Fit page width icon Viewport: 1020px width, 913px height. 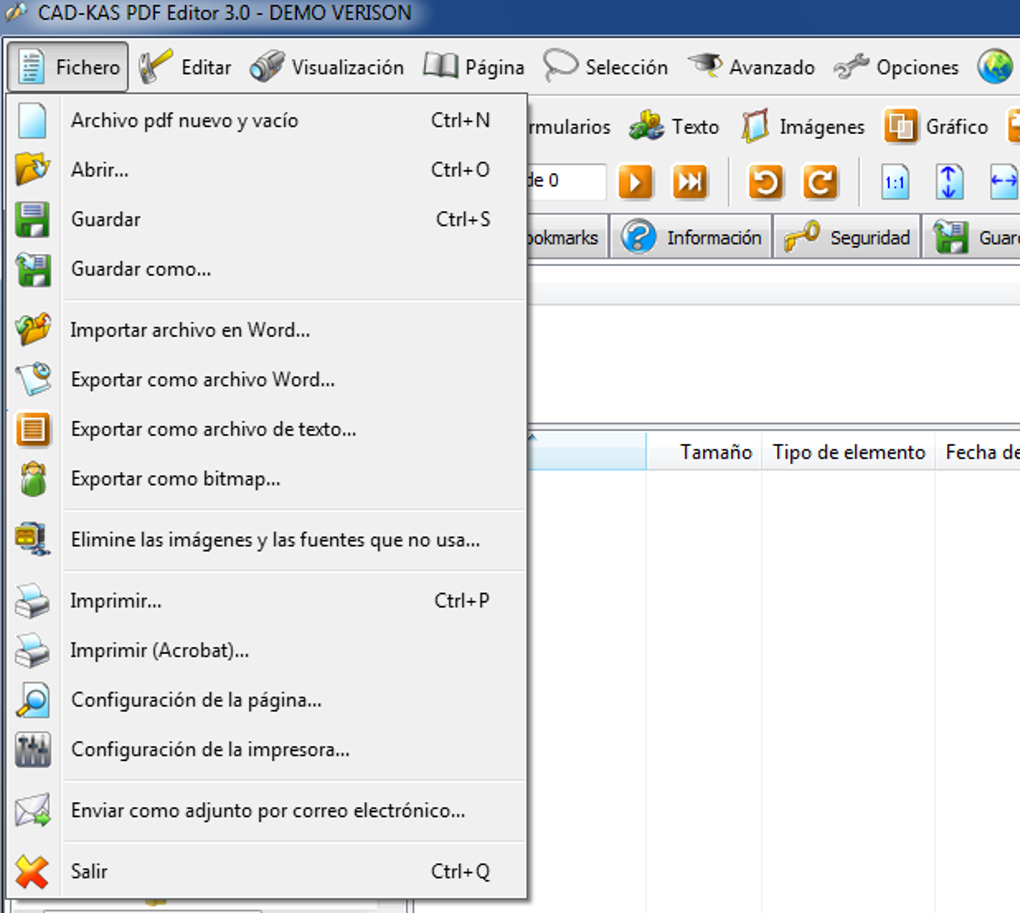point(1004,181)
